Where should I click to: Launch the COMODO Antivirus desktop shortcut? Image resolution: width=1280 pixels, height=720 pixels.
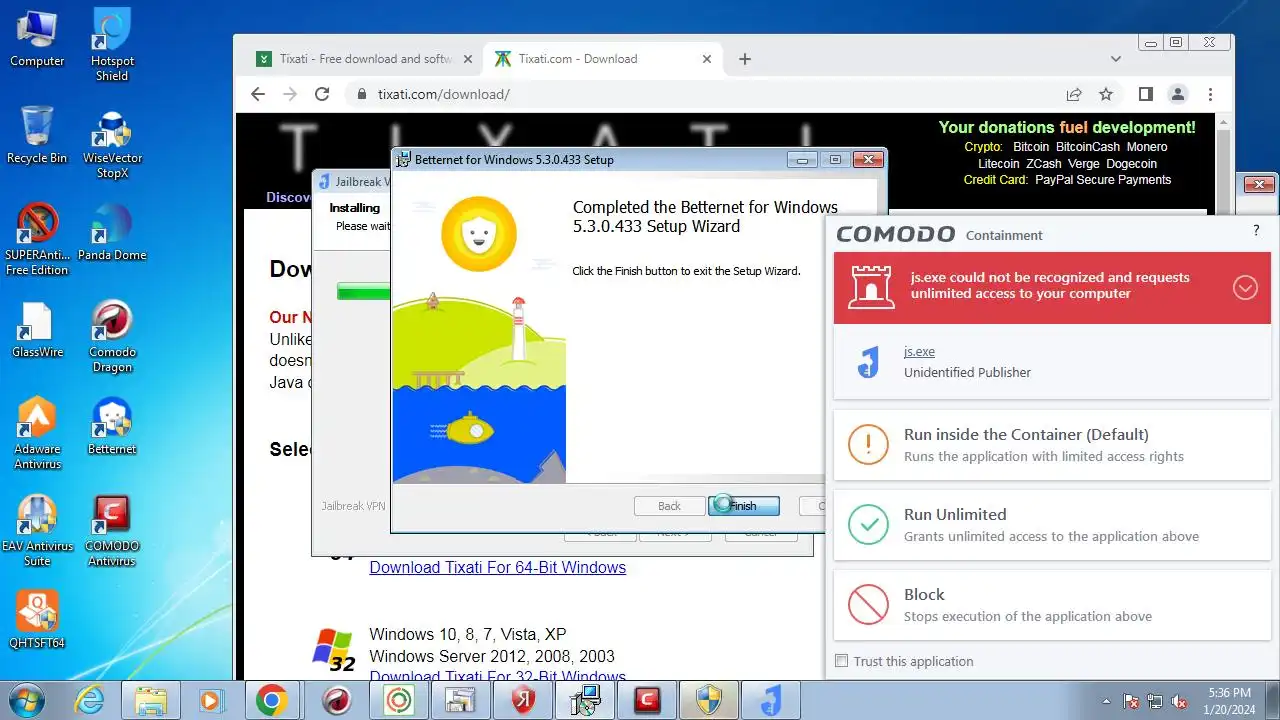[x=112, y=531]
